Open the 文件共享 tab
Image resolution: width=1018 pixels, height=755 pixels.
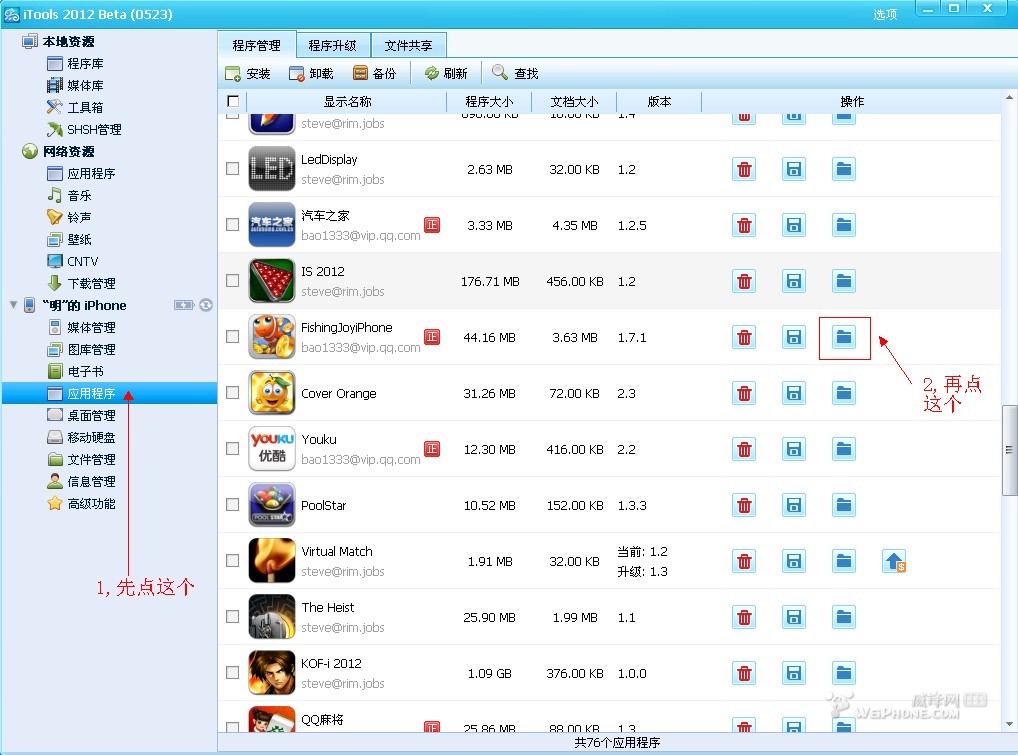coord(408,45)
